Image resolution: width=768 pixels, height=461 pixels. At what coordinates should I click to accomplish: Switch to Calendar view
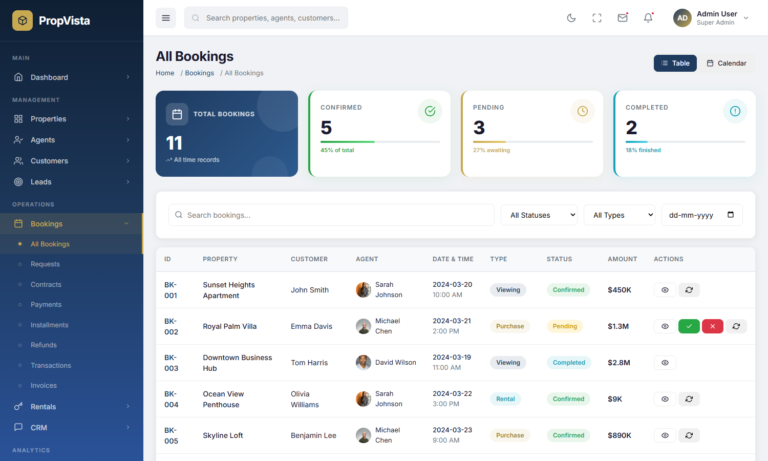click(726, 63)
